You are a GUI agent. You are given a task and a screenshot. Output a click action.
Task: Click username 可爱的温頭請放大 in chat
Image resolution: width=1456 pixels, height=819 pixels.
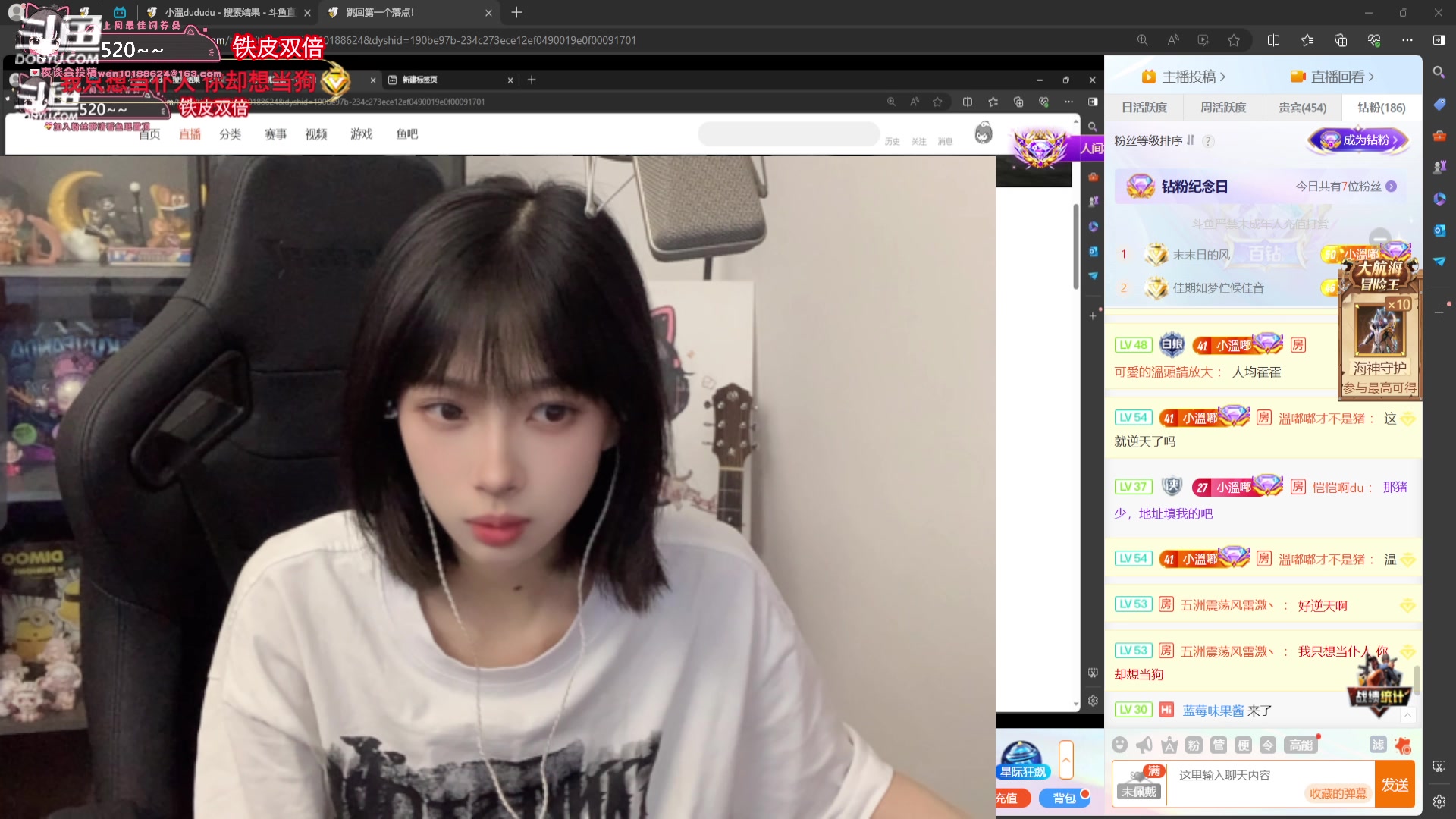1163,372
